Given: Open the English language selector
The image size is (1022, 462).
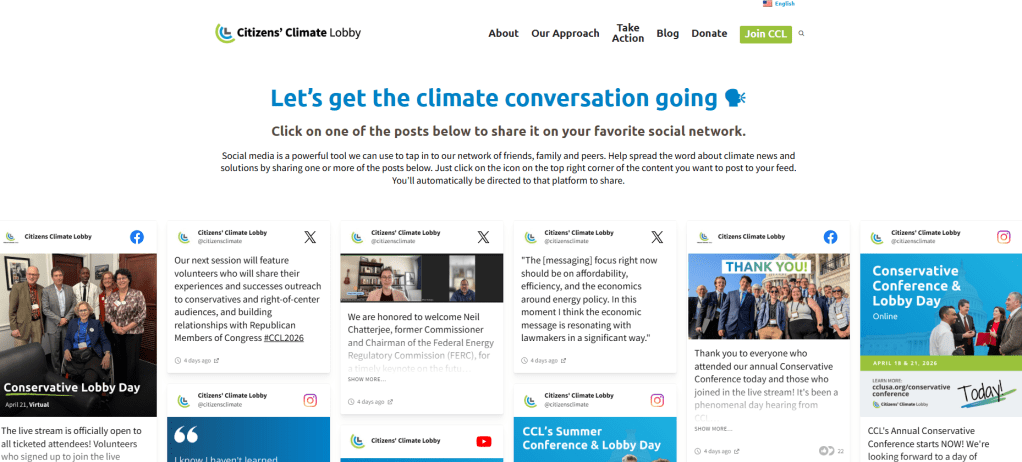Looking at the screenshot, I should coord(778,4).
